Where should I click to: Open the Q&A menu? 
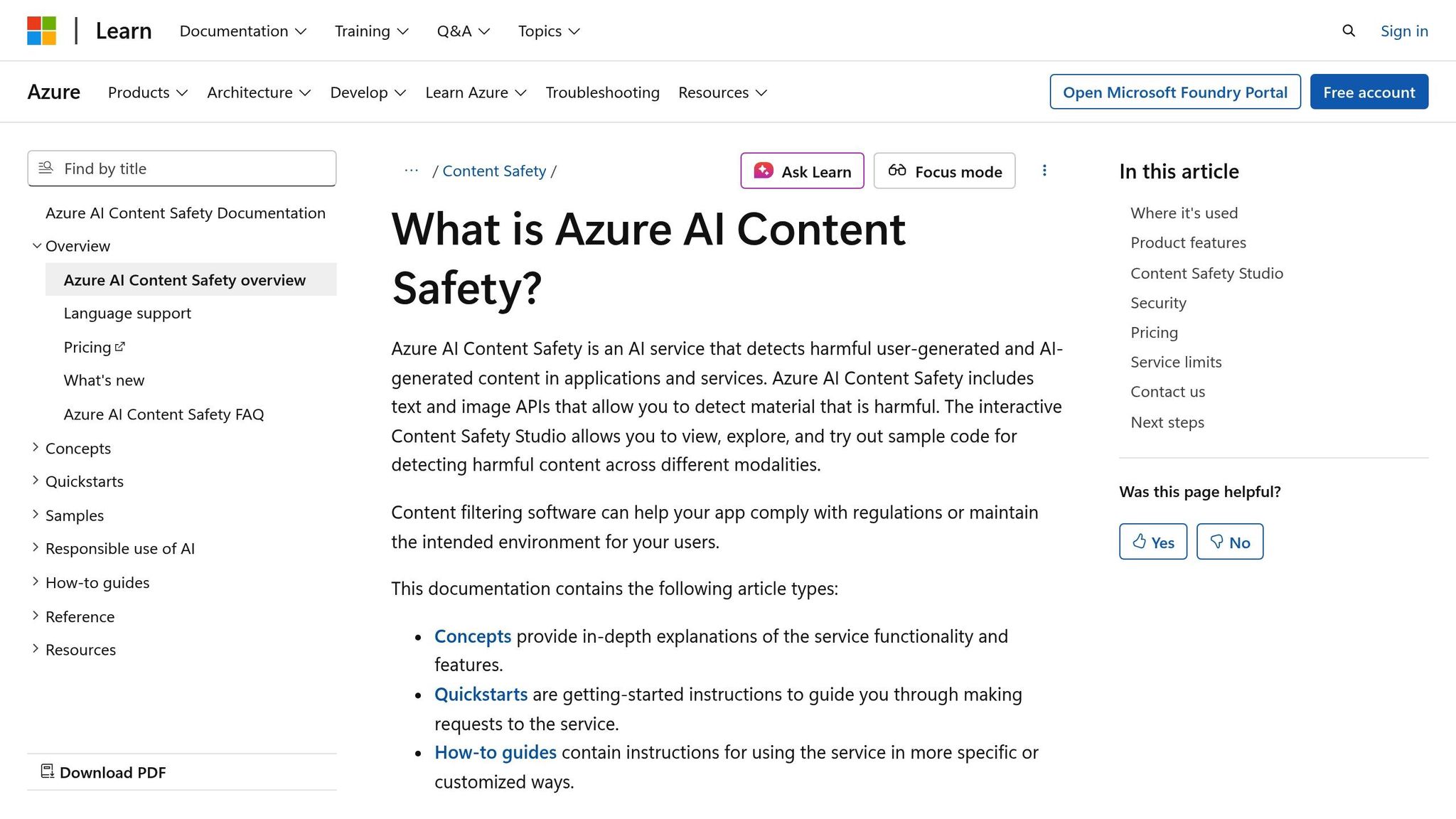click(x=463, y=31)
